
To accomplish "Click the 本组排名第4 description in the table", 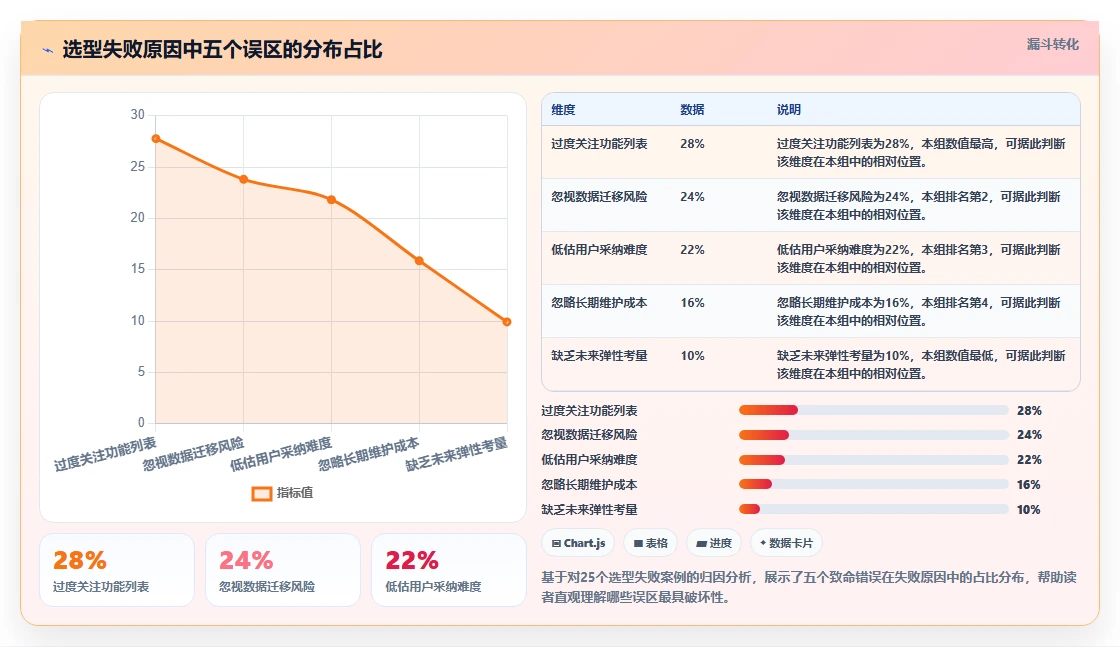I will click(919, 311).
